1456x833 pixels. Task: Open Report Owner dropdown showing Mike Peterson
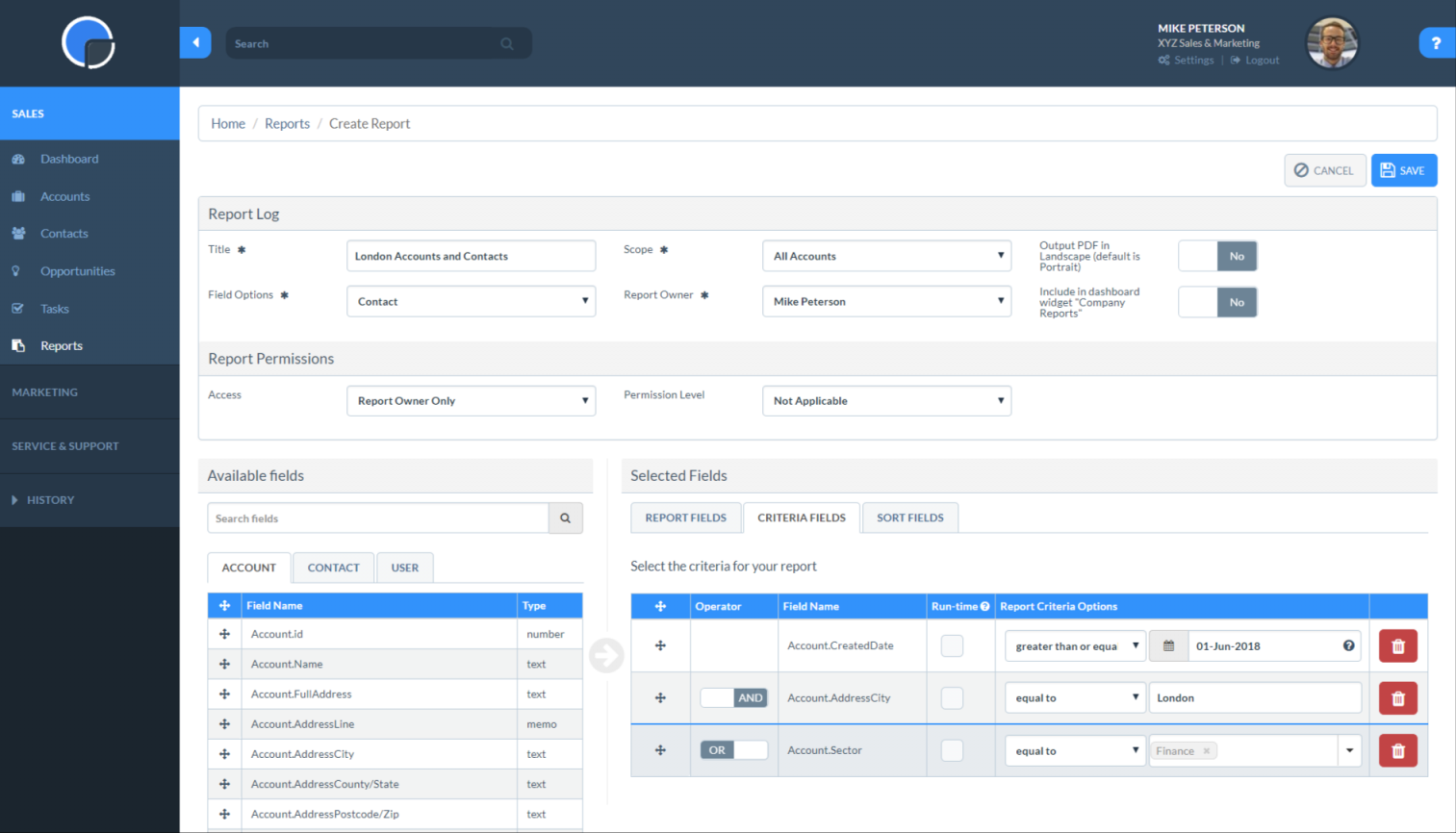[x=886, y=301]
